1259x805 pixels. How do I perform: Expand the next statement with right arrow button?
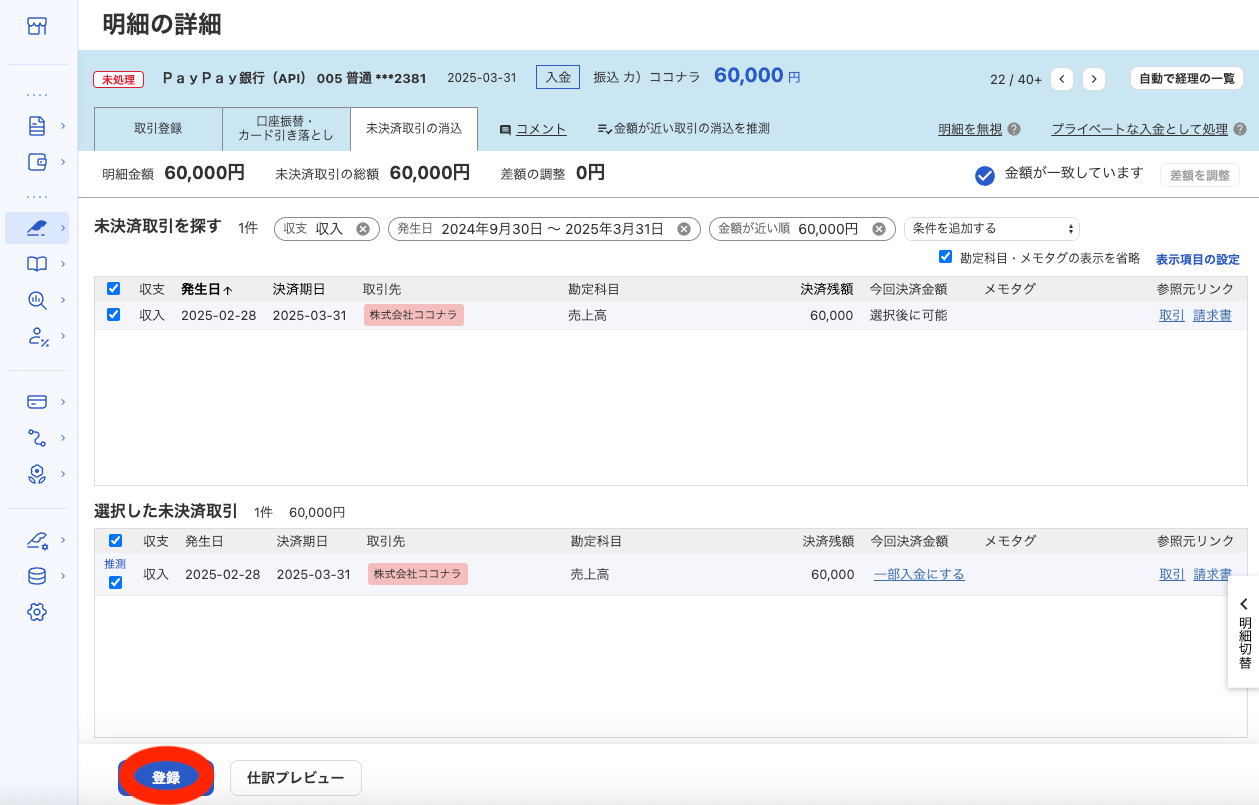pos(1096,77)
